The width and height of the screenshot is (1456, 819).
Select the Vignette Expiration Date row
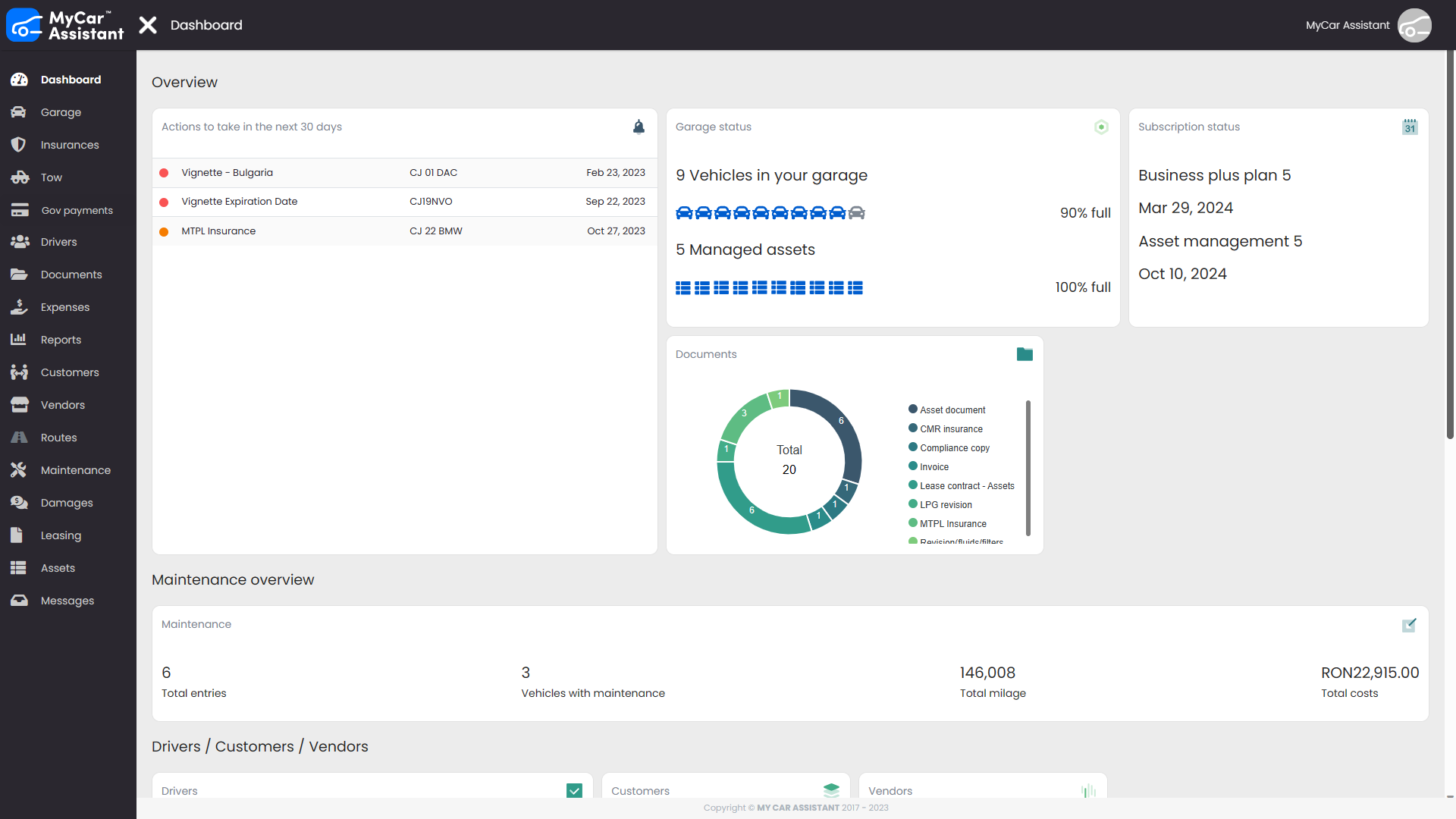(x=404, y=202)
